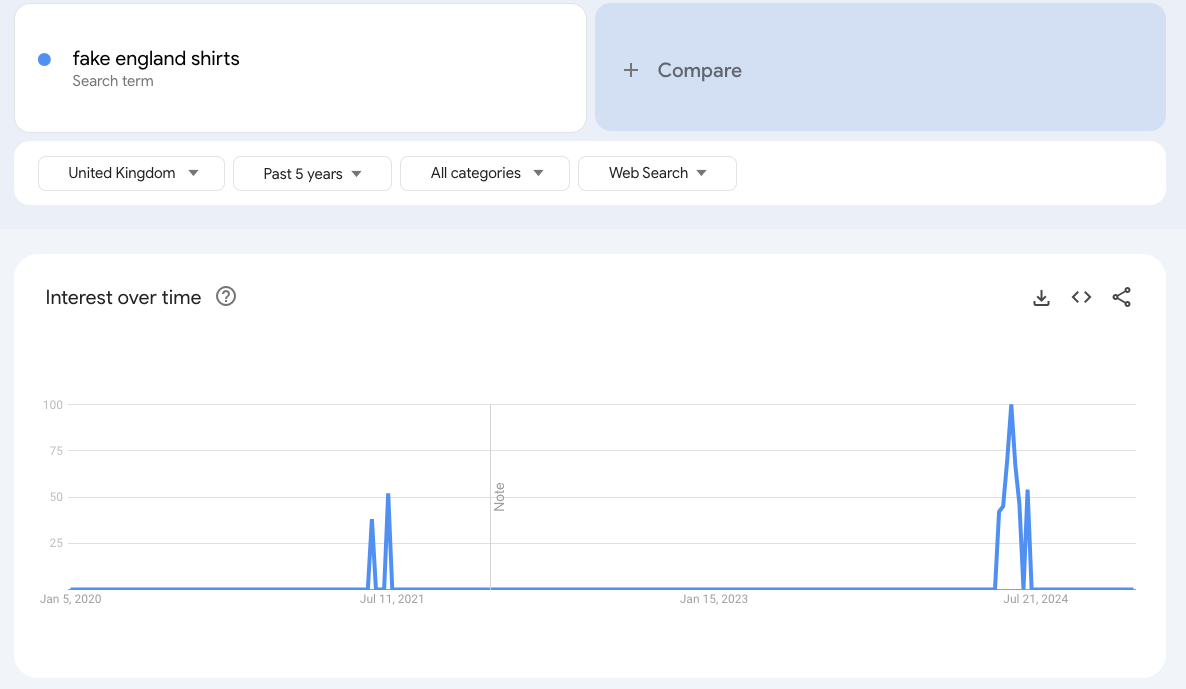Screen dimensions: 1186x689
Task: Click the plus icon in Compare box
Action: point(631,70)
